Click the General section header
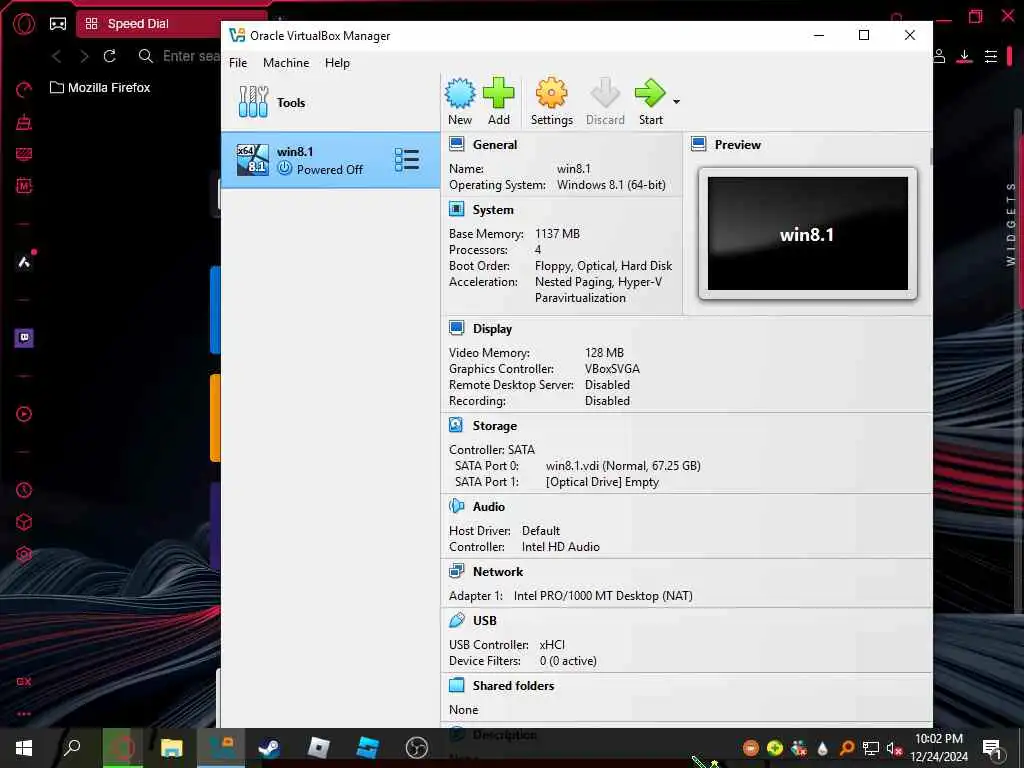This screenshot has height=768, width=1024. tap(494, 144)
